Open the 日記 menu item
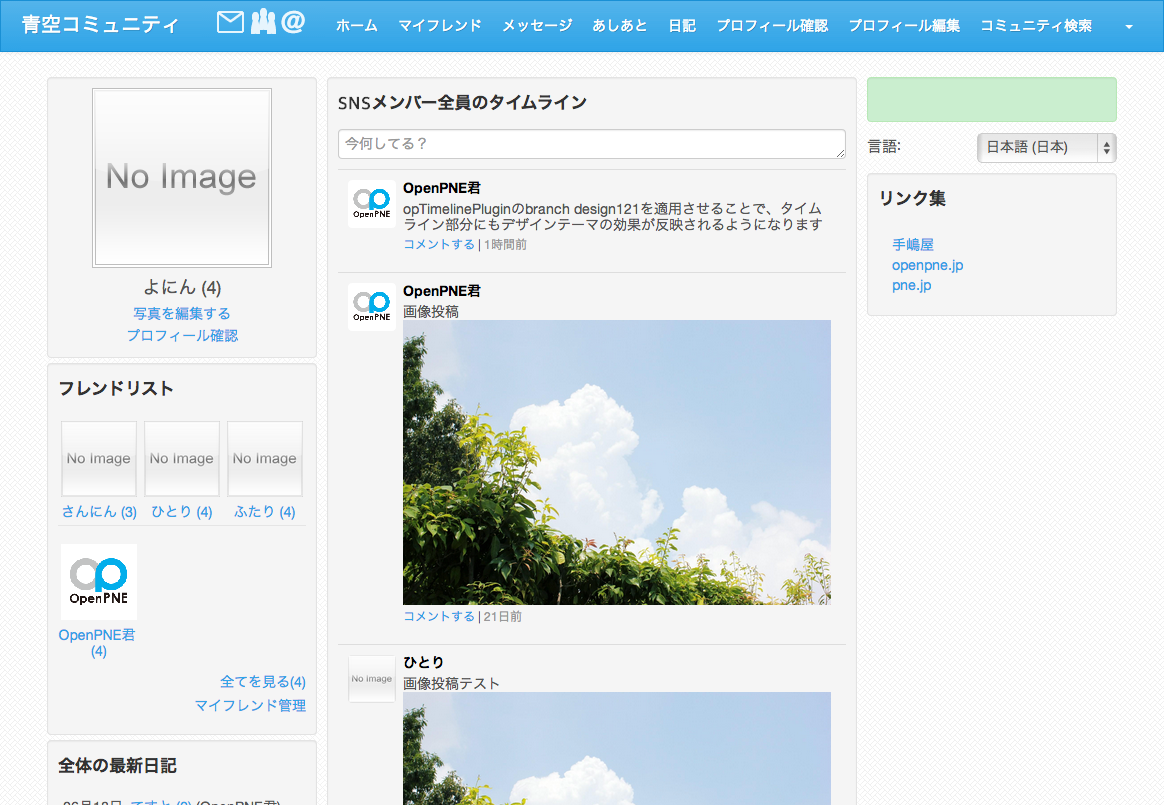 click(x=682, y=26)
